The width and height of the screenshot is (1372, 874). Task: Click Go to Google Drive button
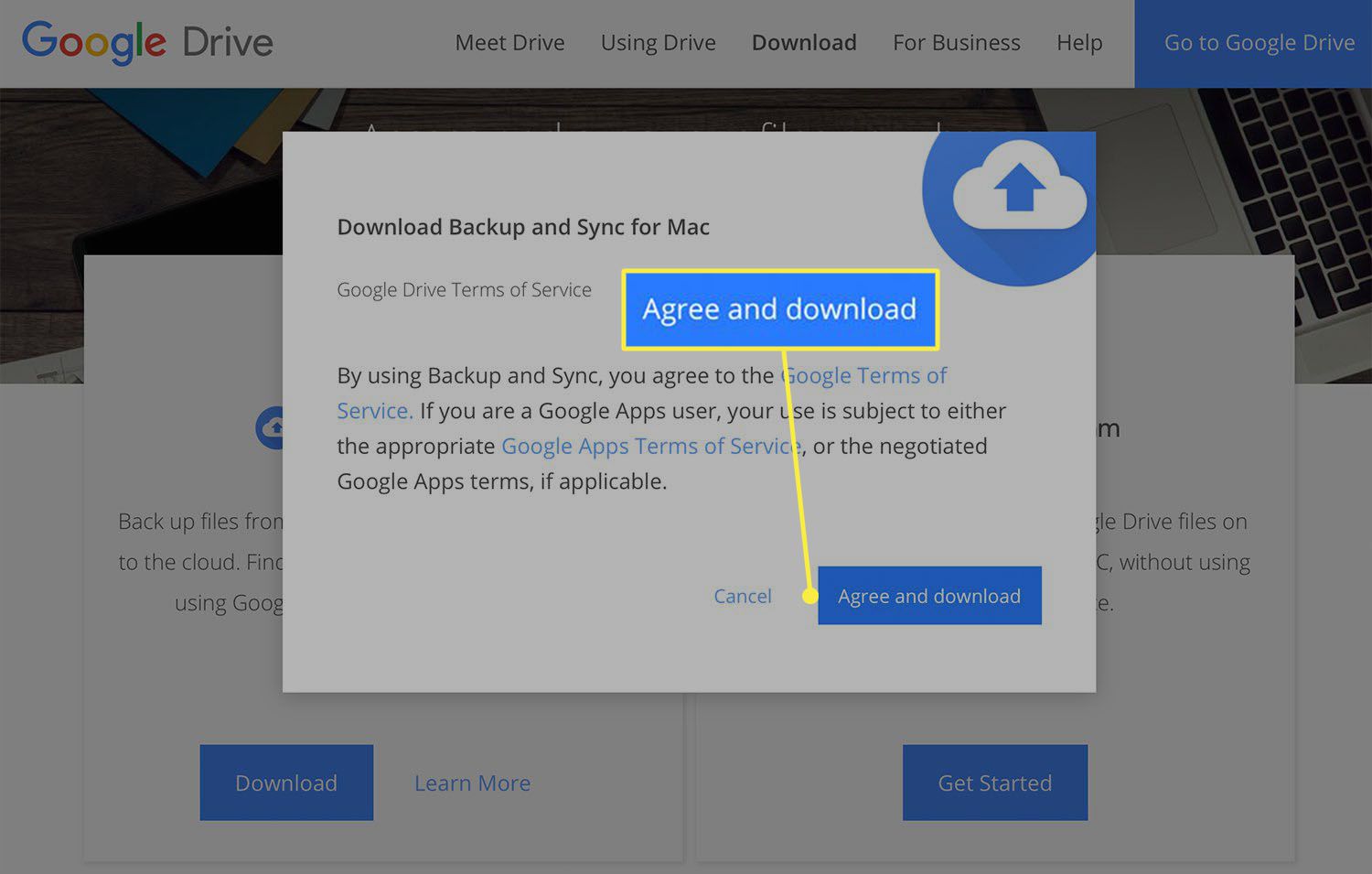click(1253, 44)
